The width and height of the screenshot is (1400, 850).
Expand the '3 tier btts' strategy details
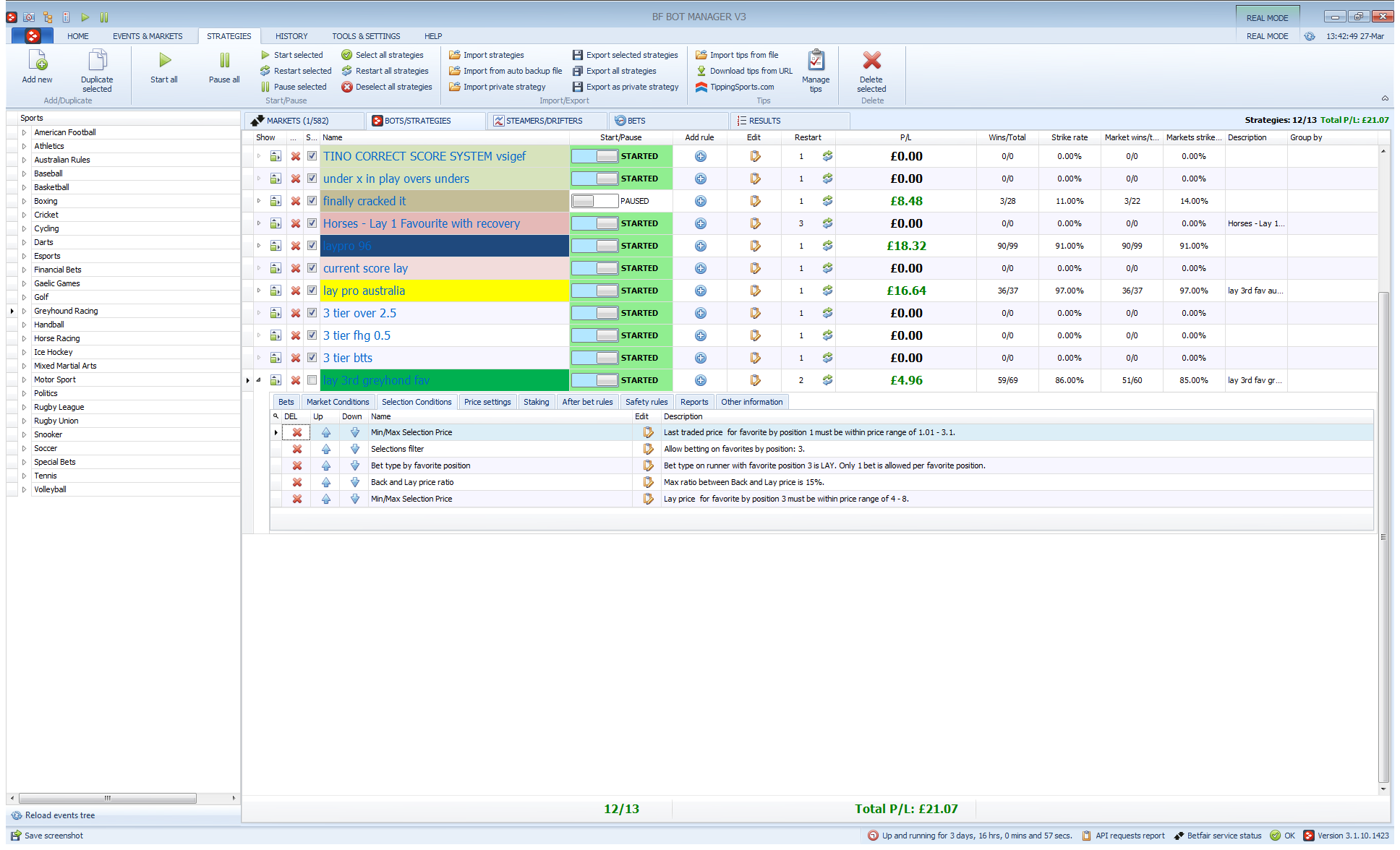coord(258,358)
